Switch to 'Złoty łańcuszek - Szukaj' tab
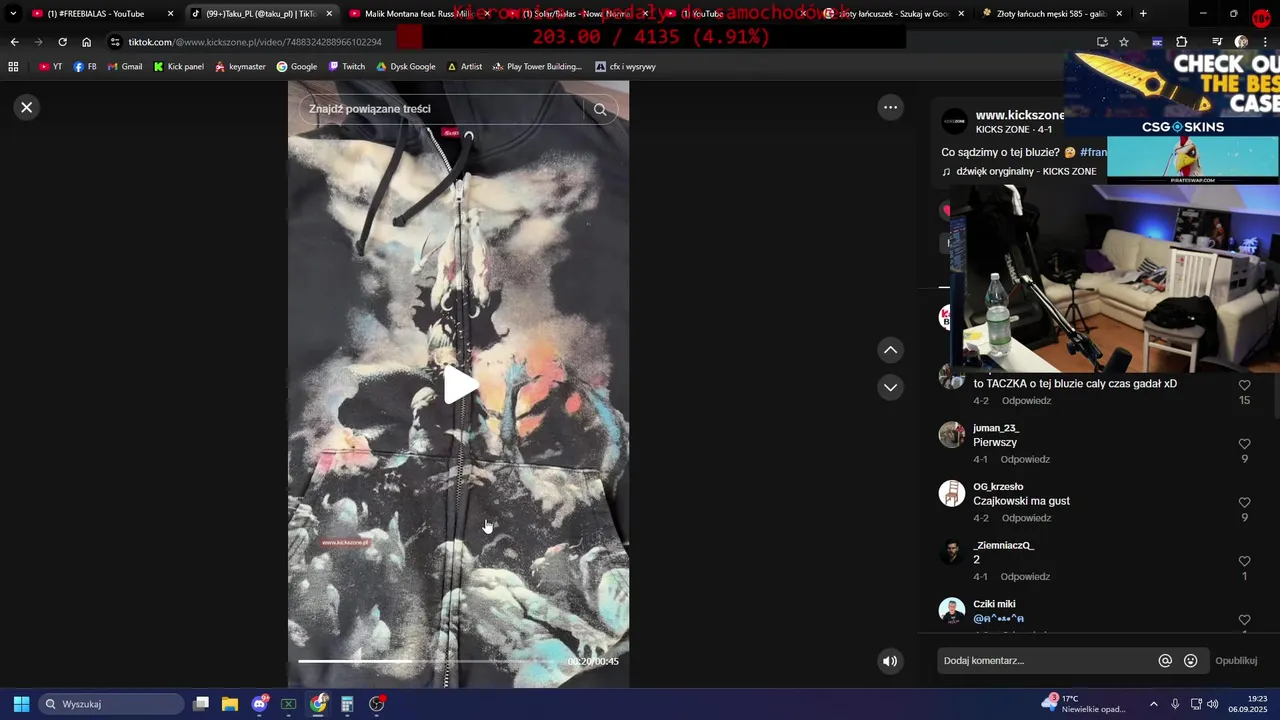The width and height of the screenshot is (1280, 720). pyautogui.click(x=893, y=14)
